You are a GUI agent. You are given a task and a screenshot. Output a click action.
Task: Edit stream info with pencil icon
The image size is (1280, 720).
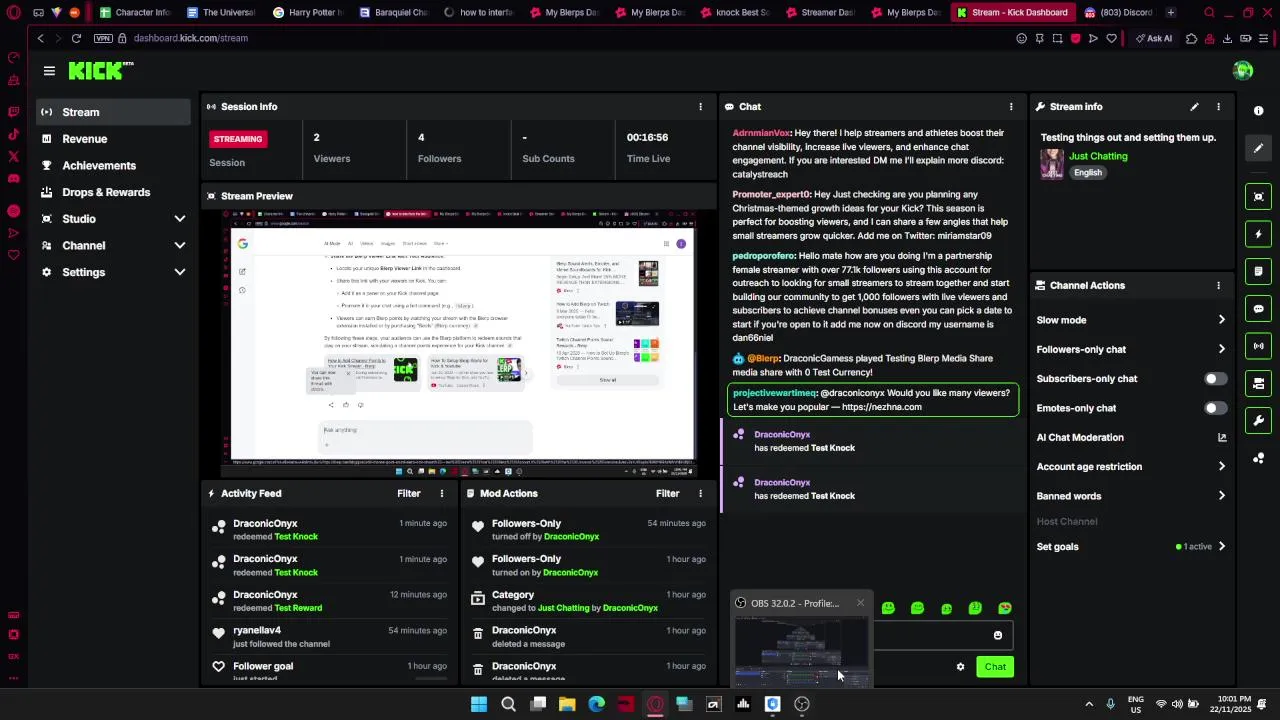point(1194,106)
